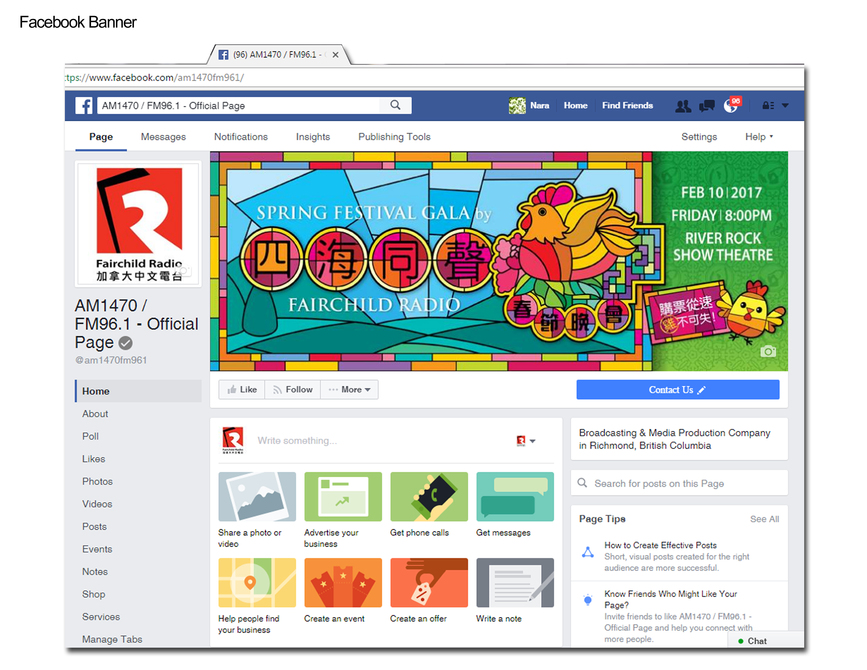Click Advertise your business tile

click(x=343, y=509)
